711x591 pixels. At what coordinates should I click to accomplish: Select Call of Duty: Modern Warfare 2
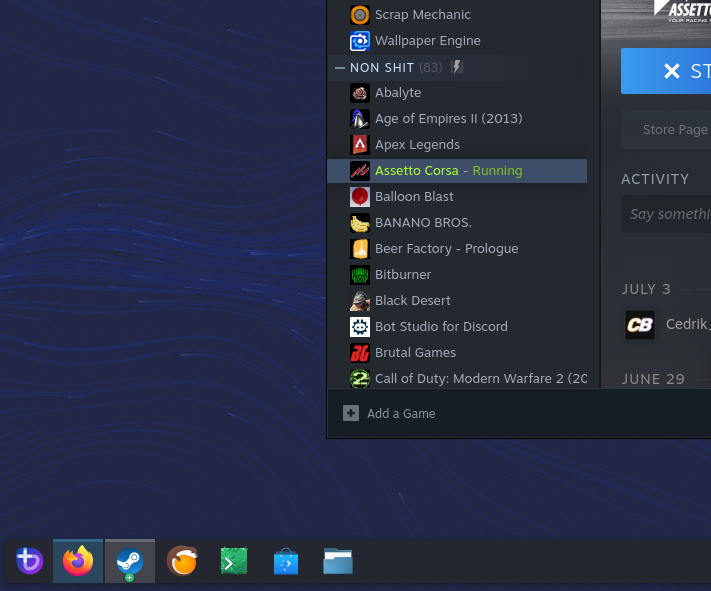[457, 379]
